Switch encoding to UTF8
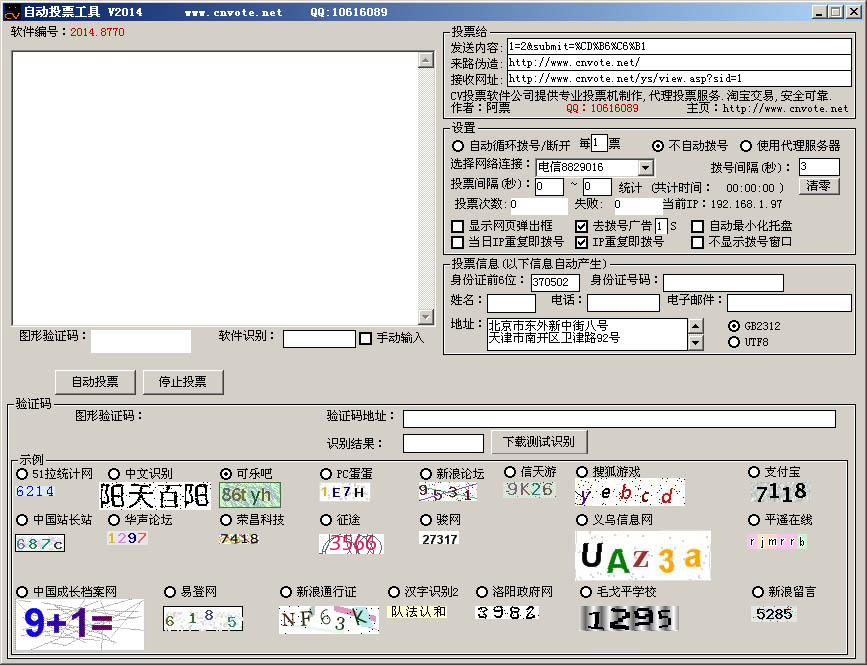The image size is (867, 666). [x=736, y=340]
